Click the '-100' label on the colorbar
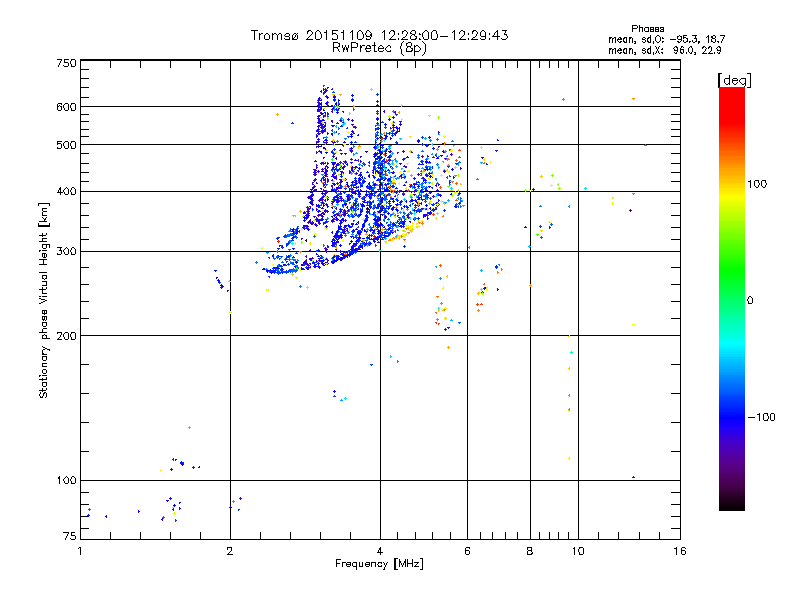This screenshot has height=600, width=800. (762, 417)
